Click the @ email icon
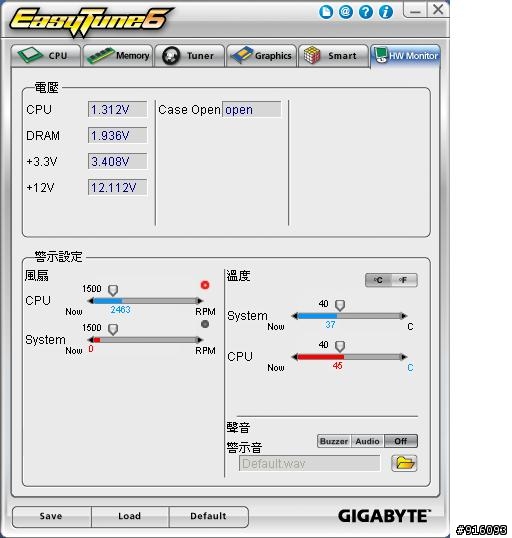The height and width of the screenshot is (538, 512). click(346, 12)
